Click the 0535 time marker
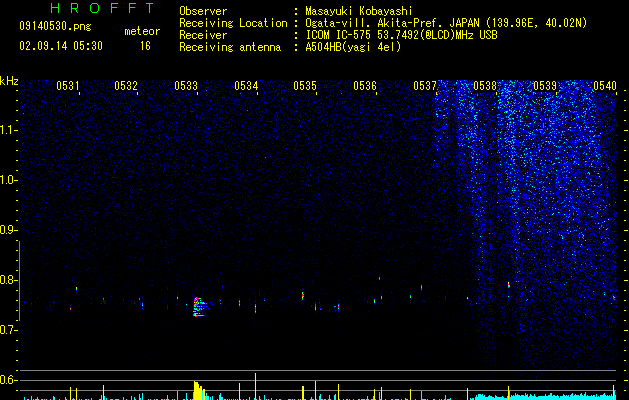Image resolution: width=629 pixels, height=400 pixels. coord(305,86)
